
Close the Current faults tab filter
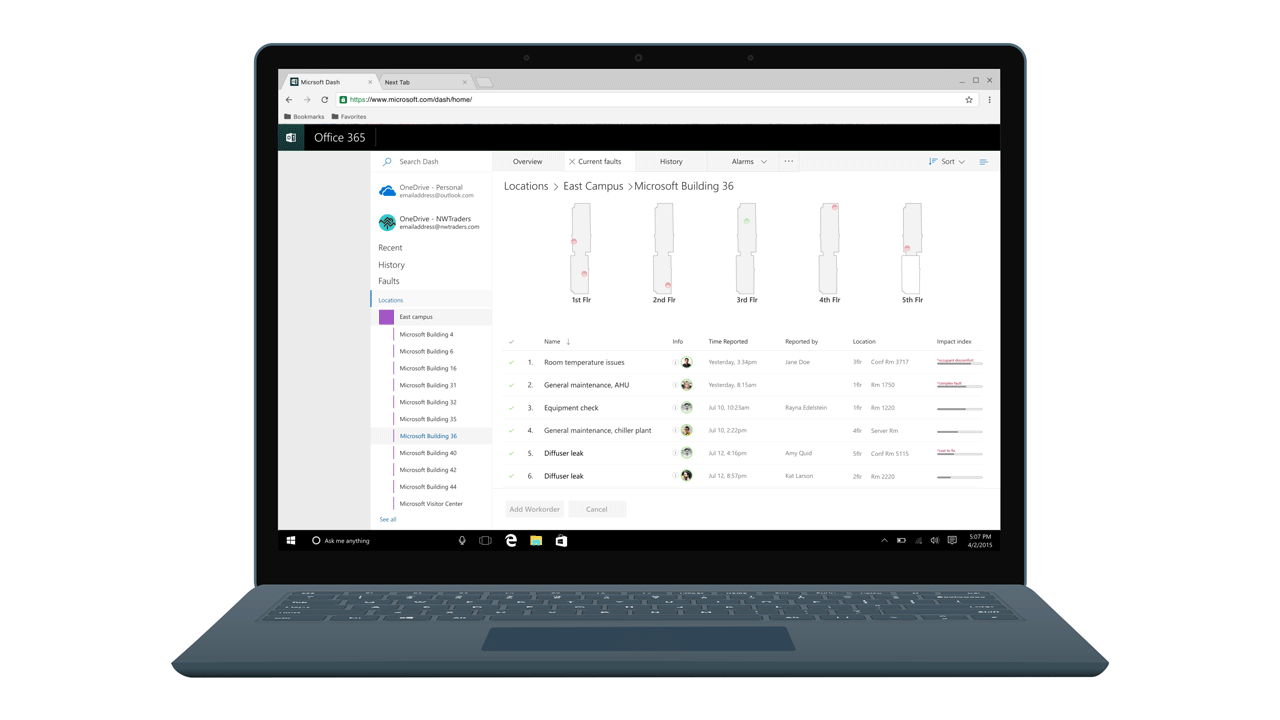(572, 161)
